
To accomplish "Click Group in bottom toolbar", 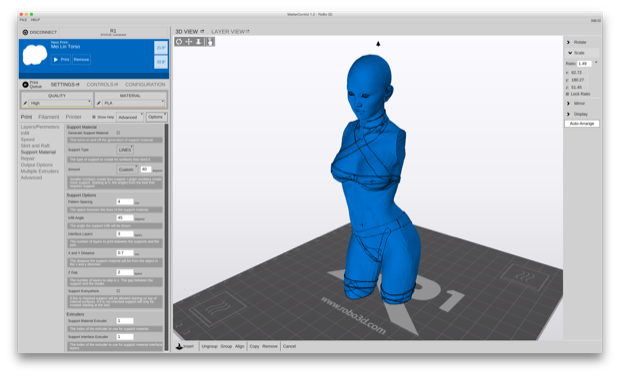I will click(x=226, y=346).
